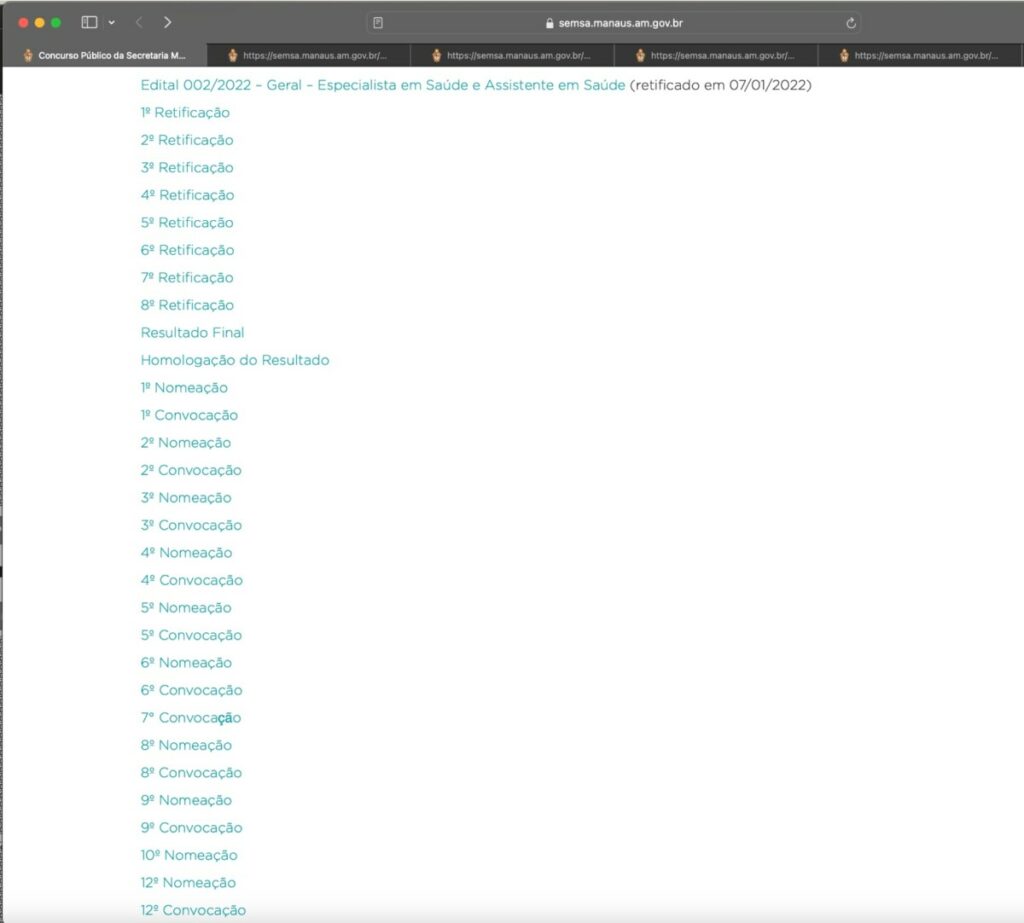Open the 6ª Nomeação link
The width and height of the screenshot is (1024, 923).
pos(186,662)
